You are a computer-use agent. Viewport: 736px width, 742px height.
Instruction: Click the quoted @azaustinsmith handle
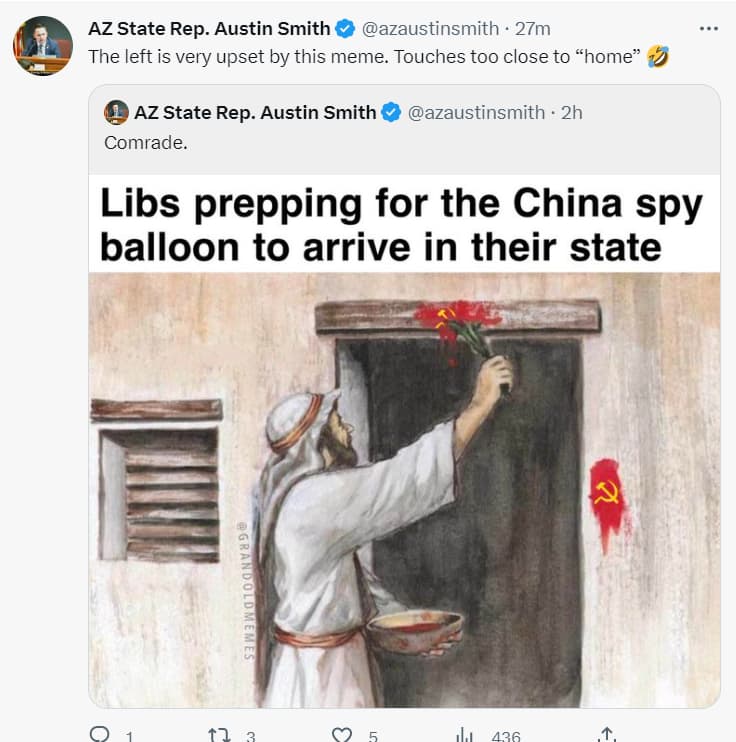click(476, 113)
